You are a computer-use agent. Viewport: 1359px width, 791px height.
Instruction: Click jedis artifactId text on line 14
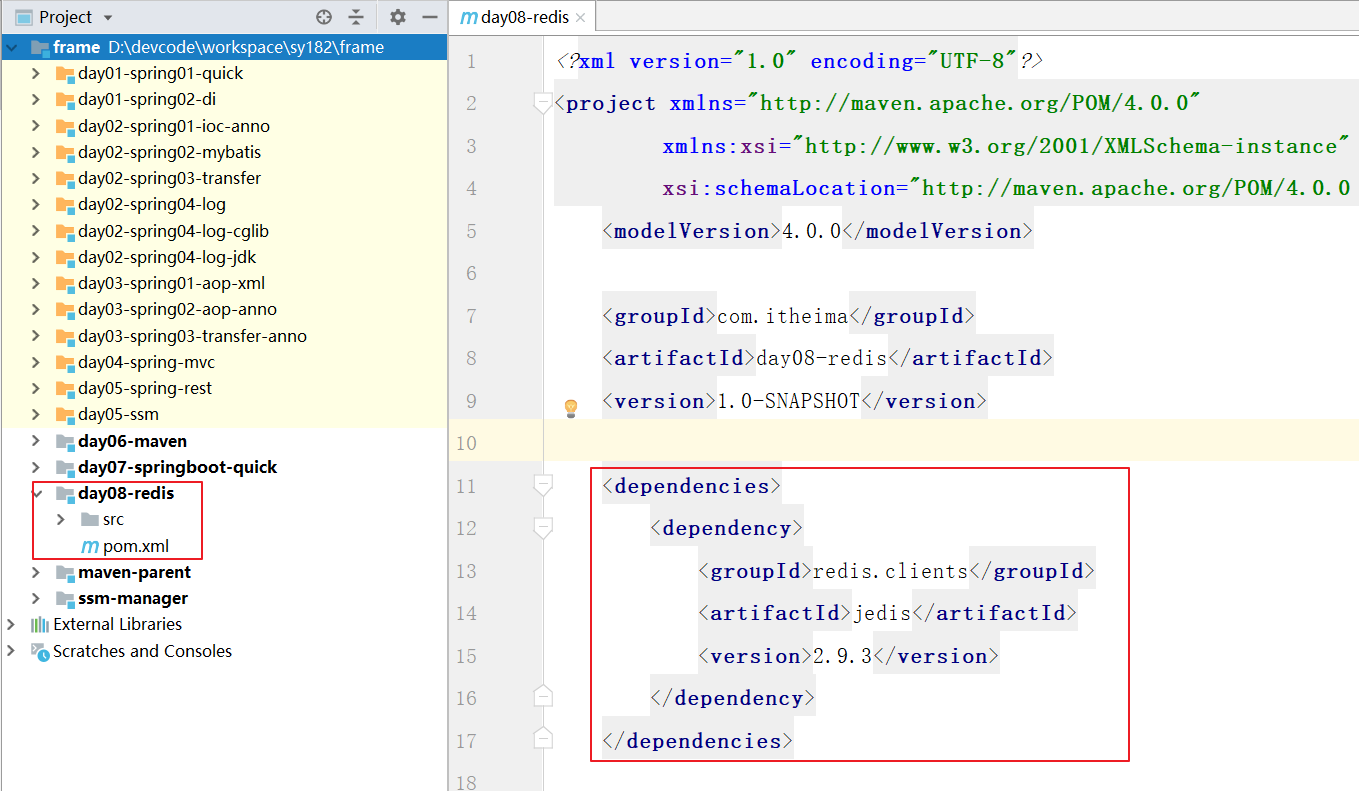coord(882,613)
